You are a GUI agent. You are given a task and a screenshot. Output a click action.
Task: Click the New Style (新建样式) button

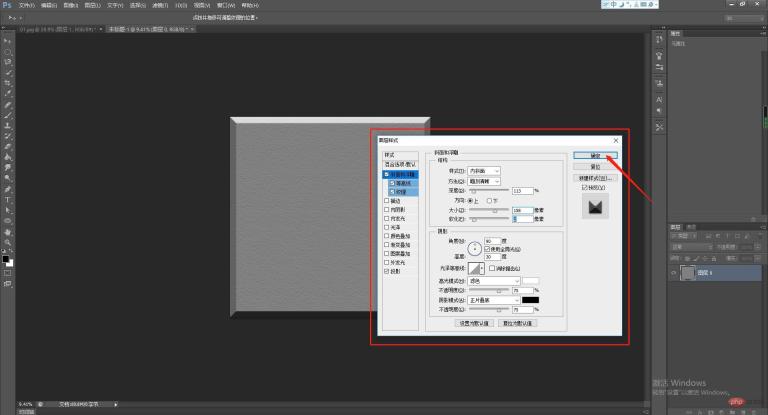coord(596,177)
